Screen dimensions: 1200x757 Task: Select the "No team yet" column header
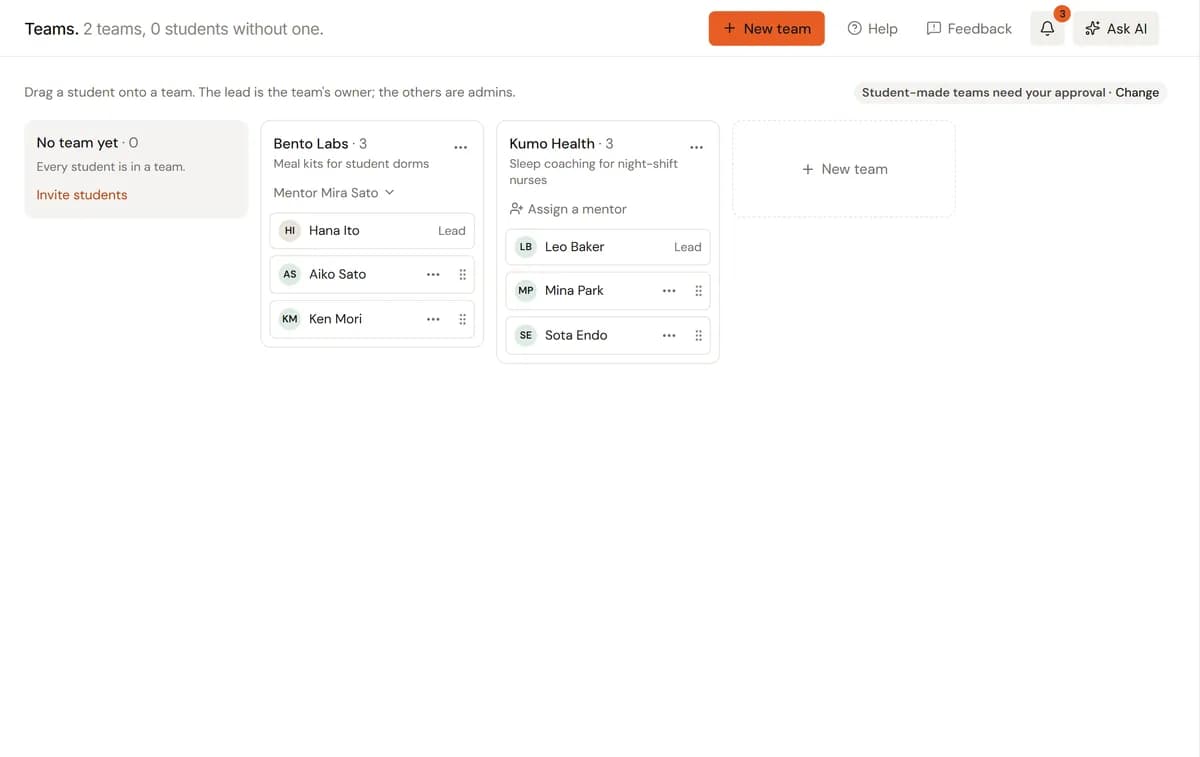(77, 143)
